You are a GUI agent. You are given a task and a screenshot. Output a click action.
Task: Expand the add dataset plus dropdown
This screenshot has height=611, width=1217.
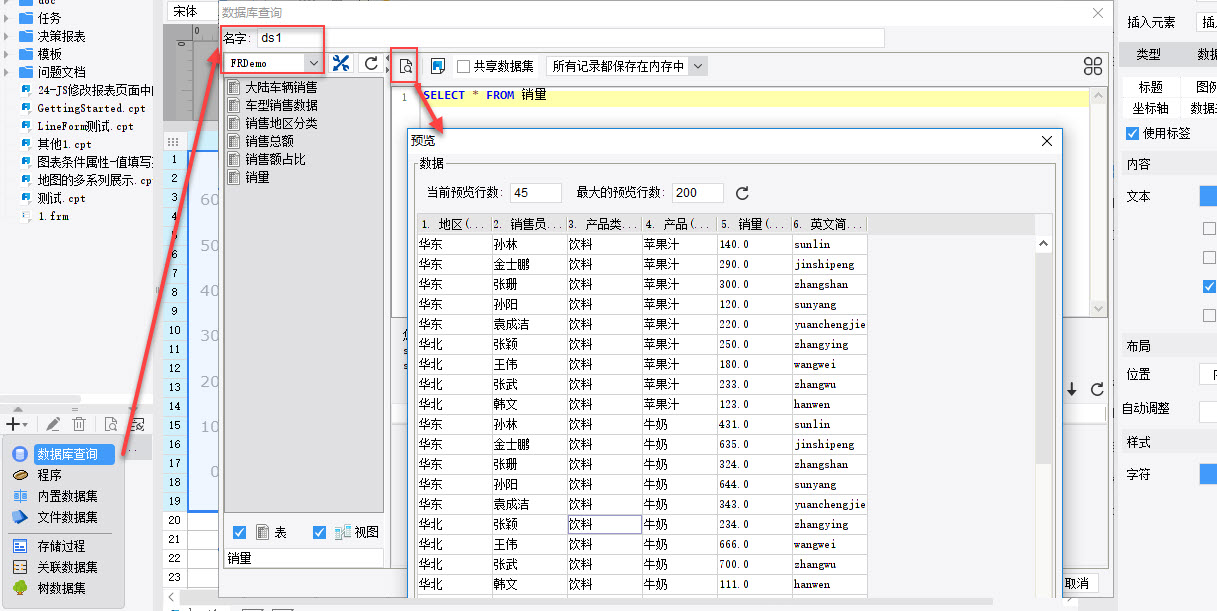click(x=18, y=425)
